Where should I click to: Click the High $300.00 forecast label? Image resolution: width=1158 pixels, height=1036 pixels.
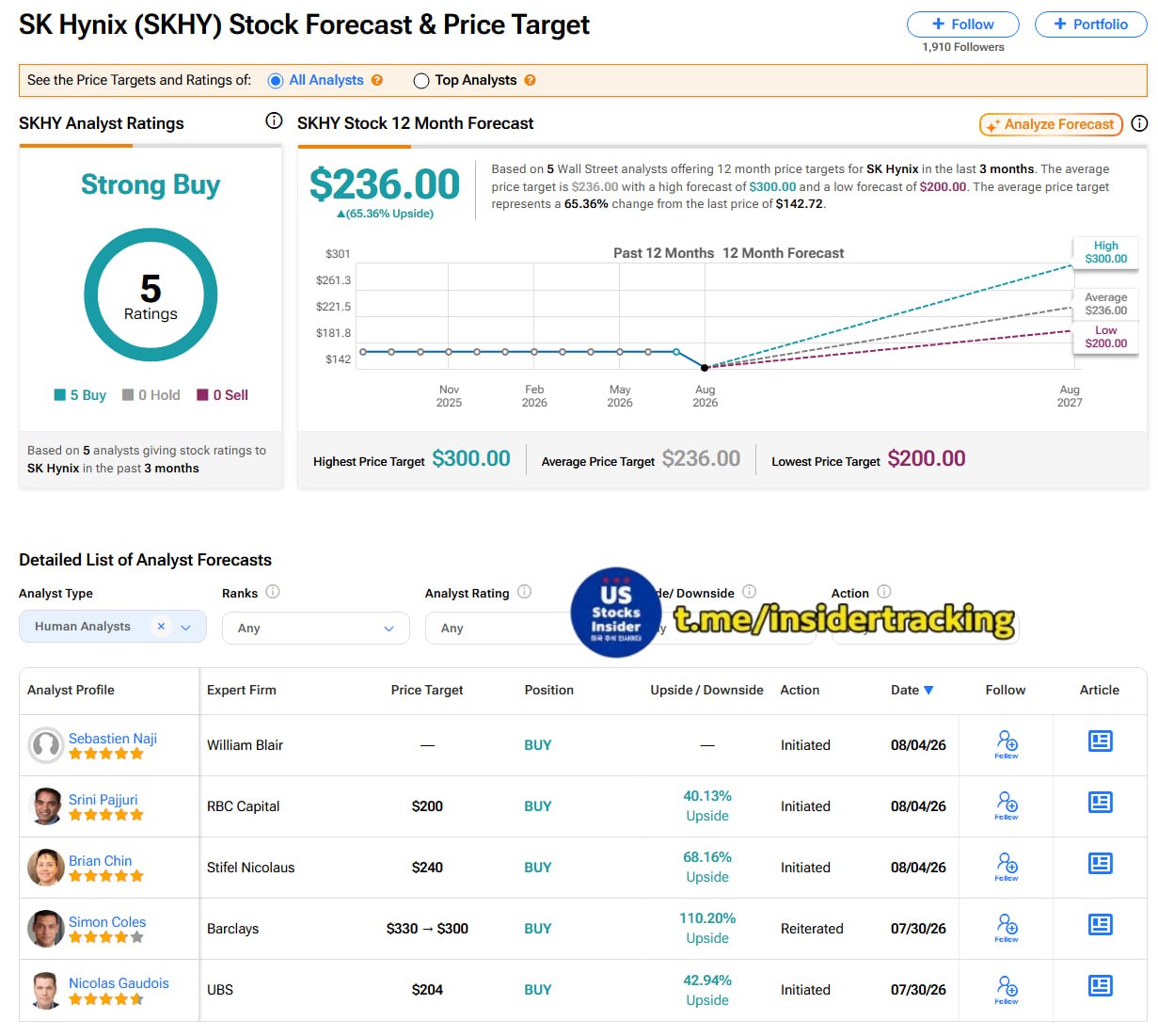pos(1106,252)
